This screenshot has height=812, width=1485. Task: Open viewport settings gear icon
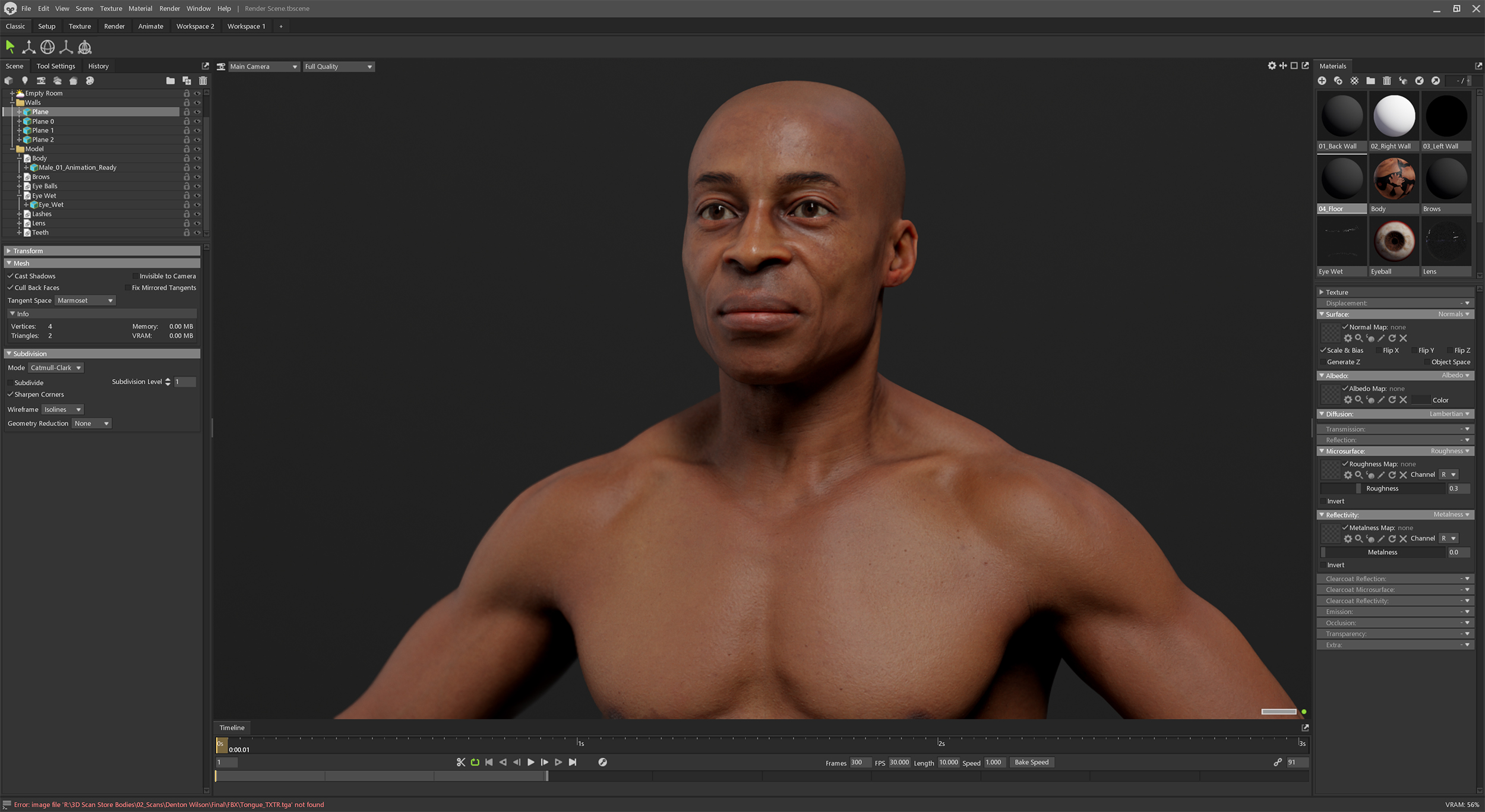coord(1271,66)
